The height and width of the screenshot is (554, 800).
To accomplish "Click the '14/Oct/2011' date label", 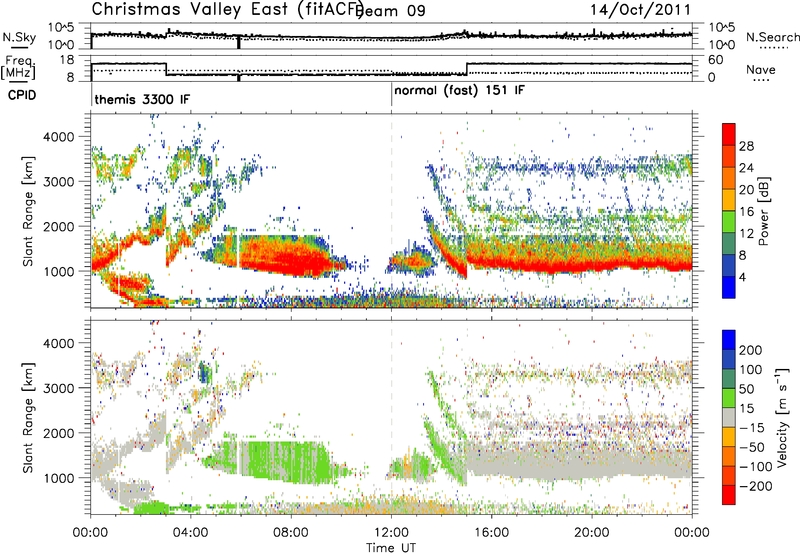I will (x=641, y=10).
